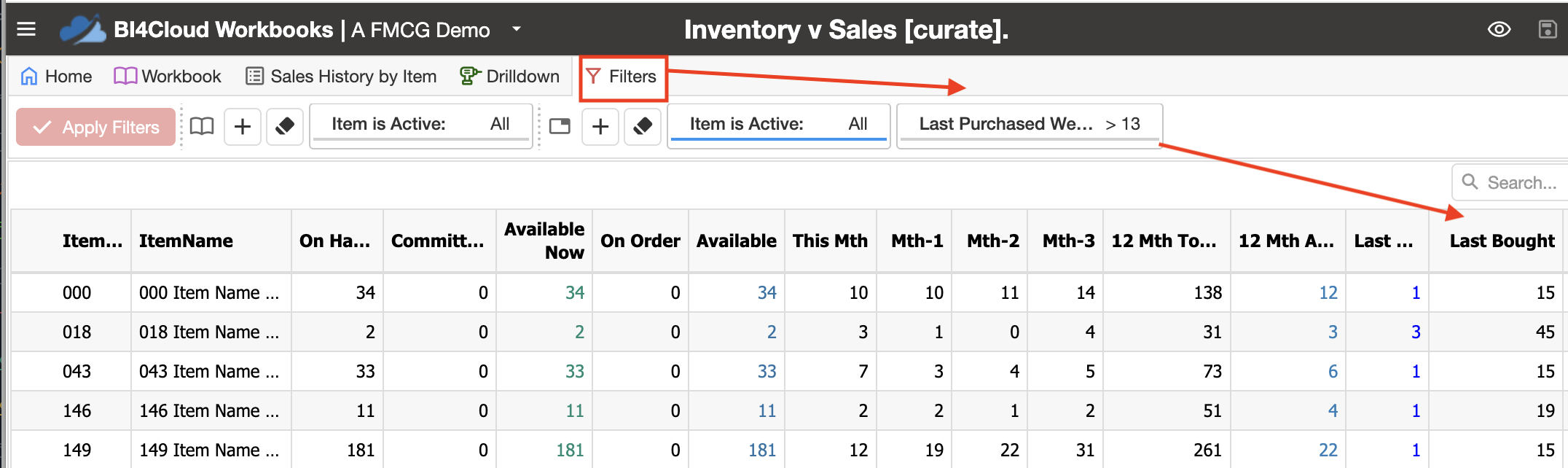The width and height of the screenshot is (1568, 468).
Task: Clear workbook filters with first eraser
Action: click(285, 127)
